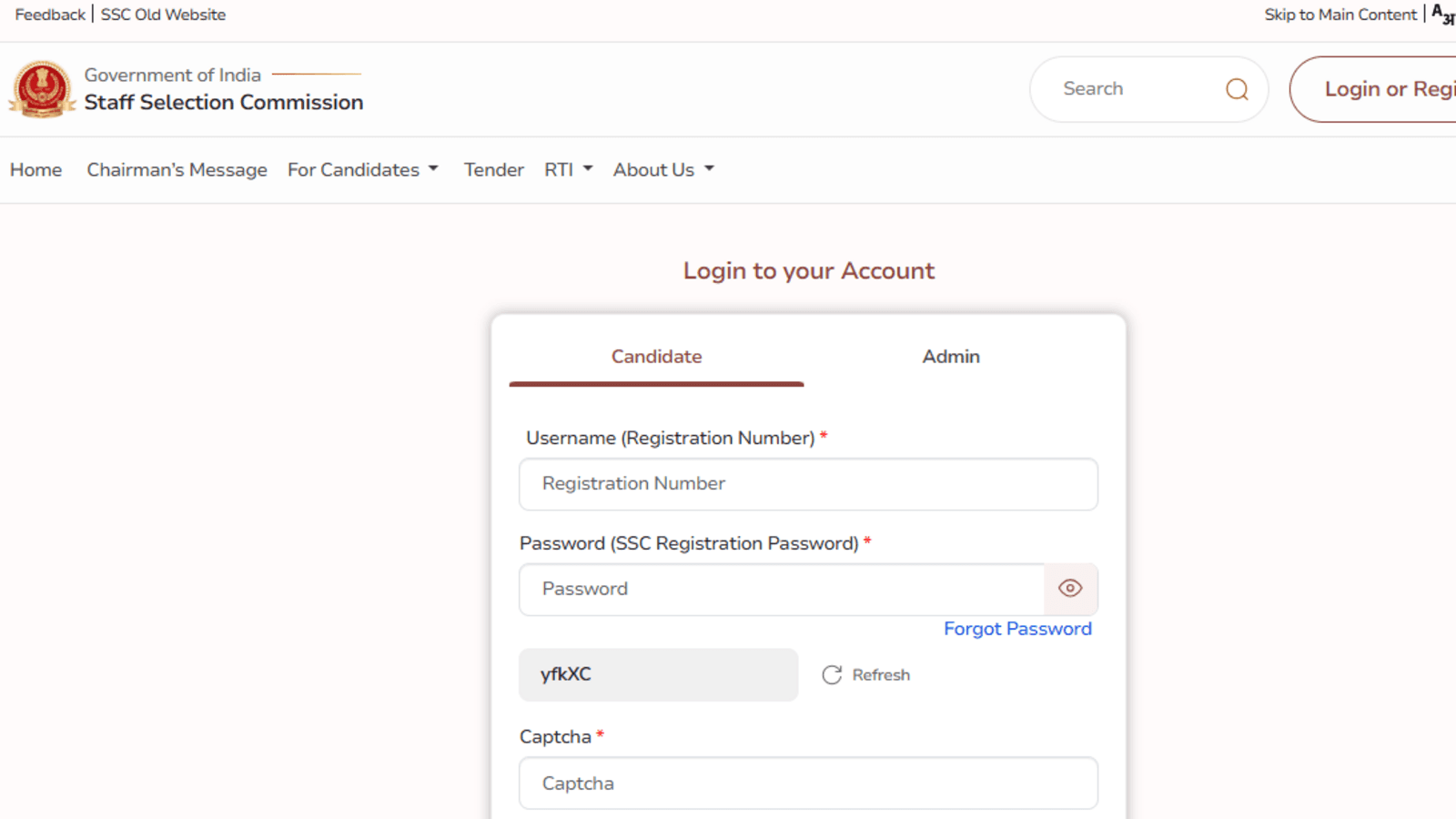This screenshot has height=819, width=1456.
Task: Click into the Captcha text field
Action: pyautogui.click(x=808, y=784)
